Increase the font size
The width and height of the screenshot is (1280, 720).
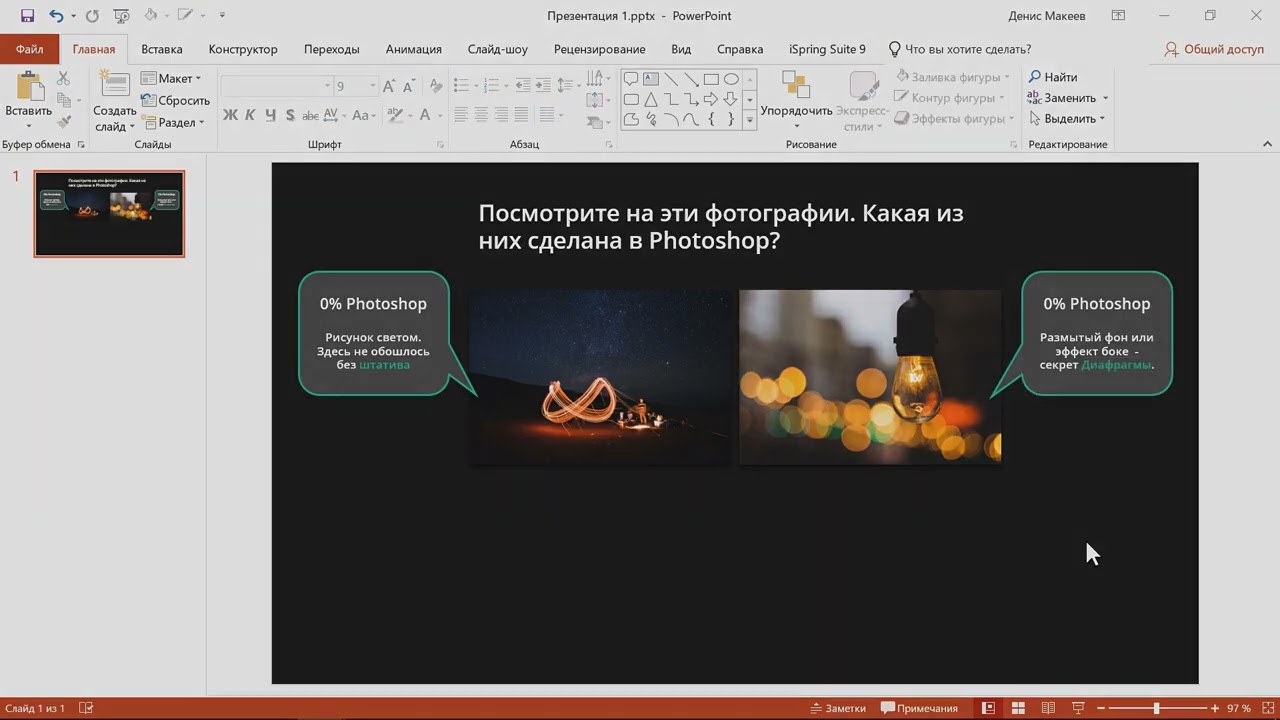[x=389, y=86]
